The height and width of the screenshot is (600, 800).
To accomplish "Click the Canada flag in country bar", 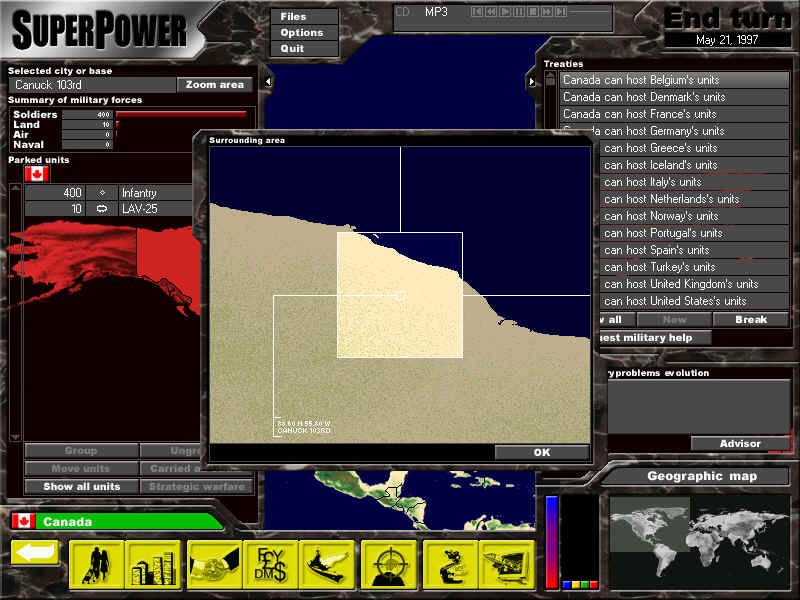I will coord(23,521).
